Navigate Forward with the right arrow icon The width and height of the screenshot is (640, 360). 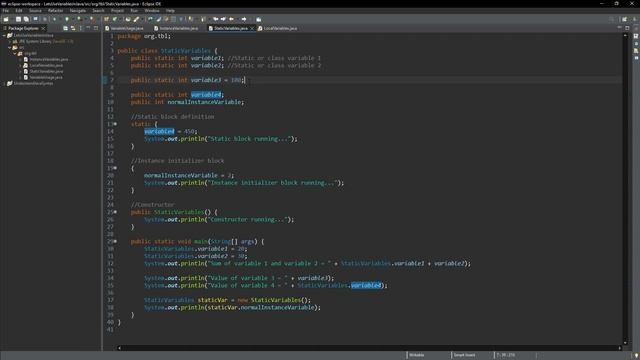pos(244,19)
